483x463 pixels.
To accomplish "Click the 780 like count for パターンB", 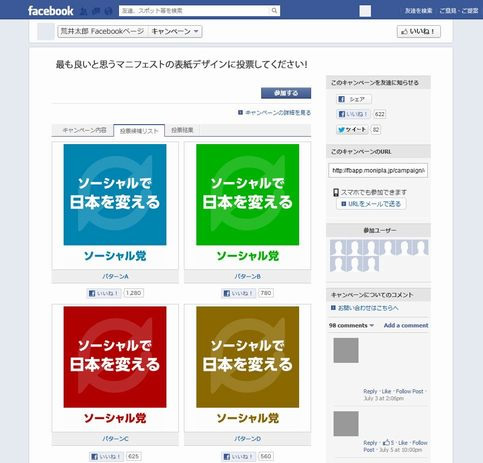I will 266,293.
